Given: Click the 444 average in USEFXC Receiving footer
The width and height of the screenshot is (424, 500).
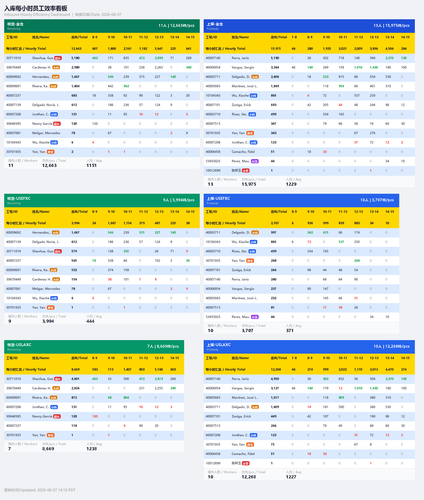Looking at the screenshot, I should click(x=90, y=321).
